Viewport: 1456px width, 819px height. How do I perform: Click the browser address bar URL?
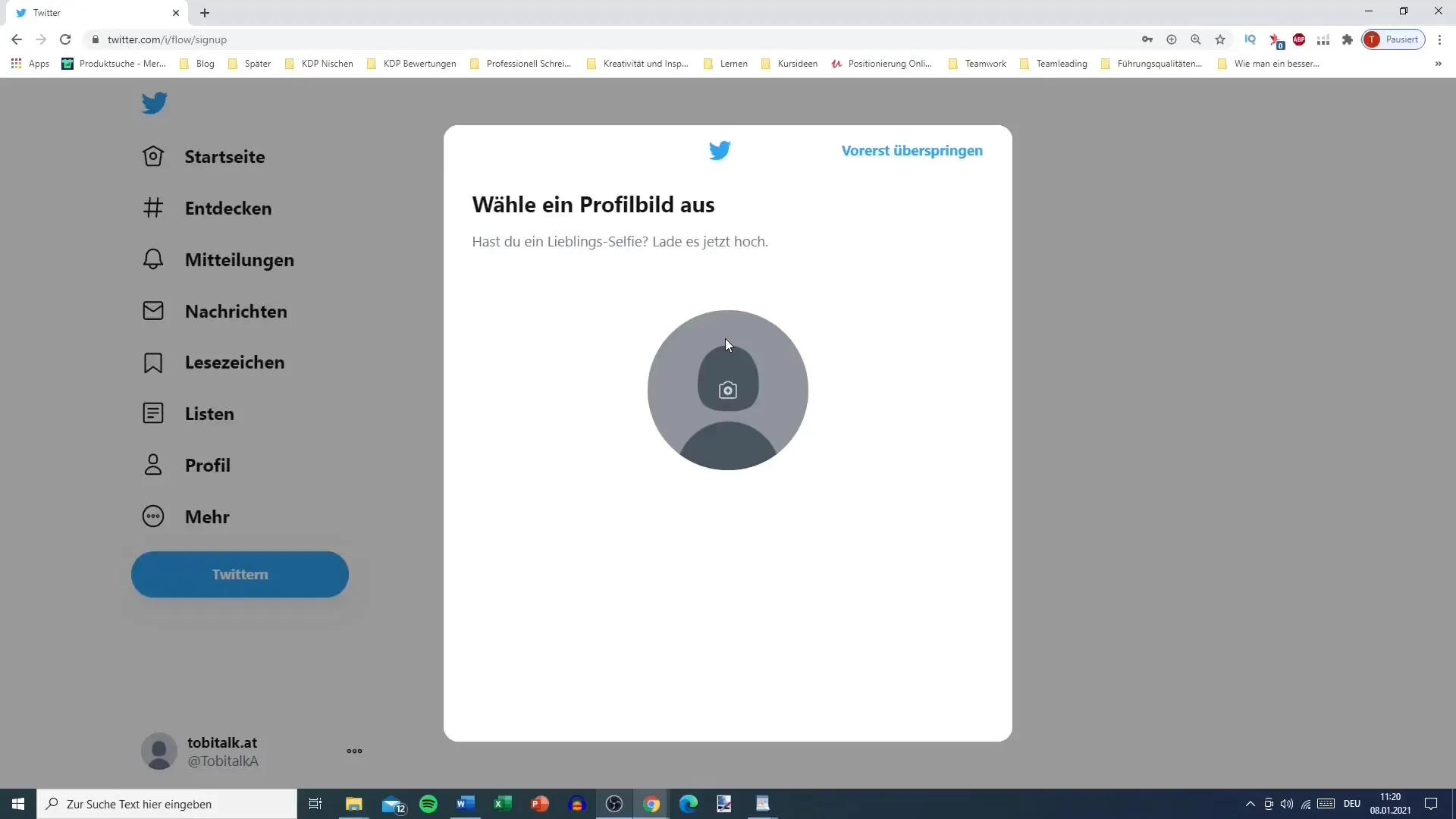coord(168,39)
